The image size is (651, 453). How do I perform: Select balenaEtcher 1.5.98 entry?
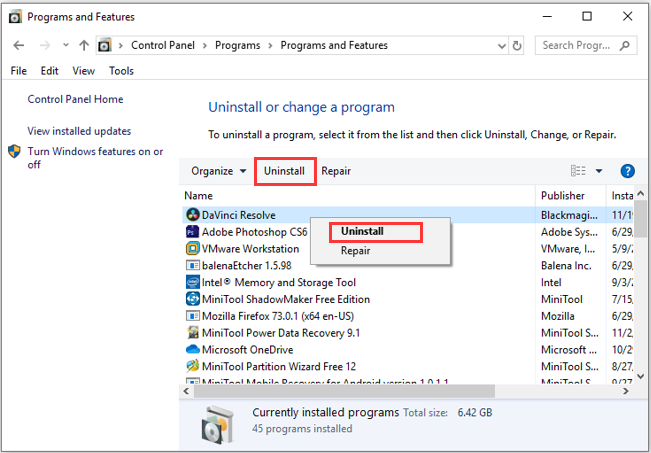click(247, 266)
